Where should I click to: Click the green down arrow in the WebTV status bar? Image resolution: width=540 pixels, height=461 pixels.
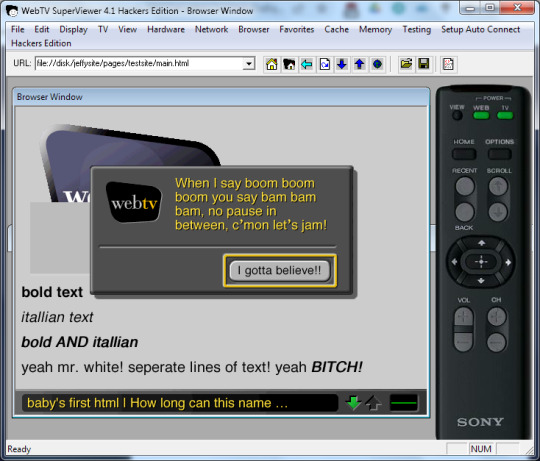(x=353, y=403)
